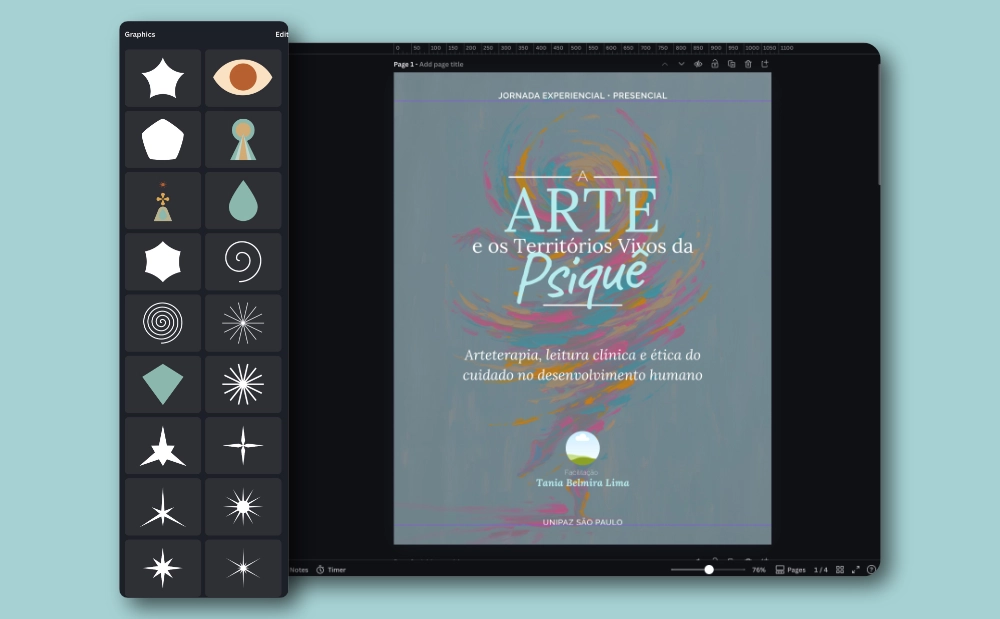Viewport: 1000px width, 619px height.
Task: Open the Pages panel
Action: point(790,570)
